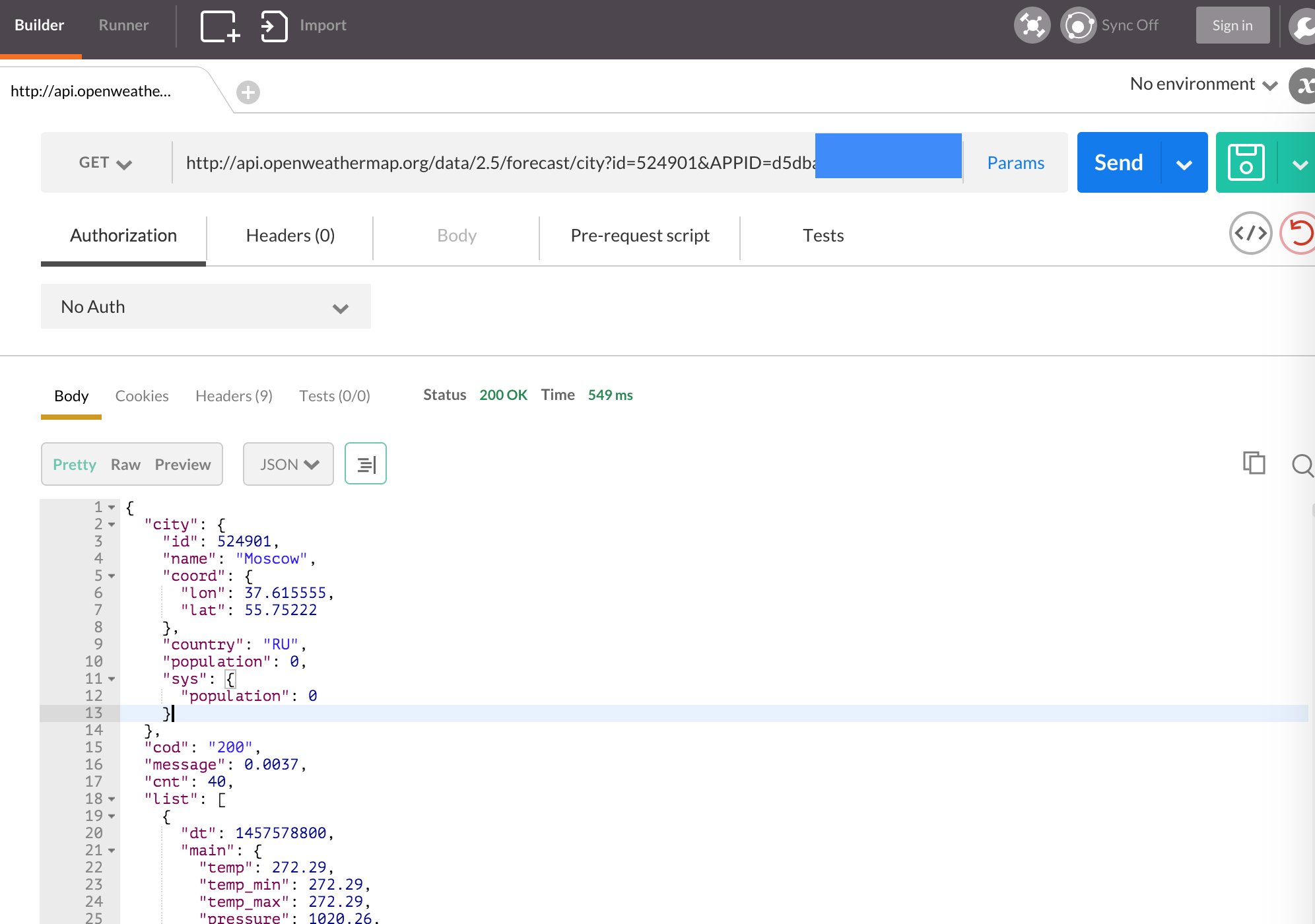Select Raw view mode
Viewport: 1315px width, 924px height.
coord(125,465)
